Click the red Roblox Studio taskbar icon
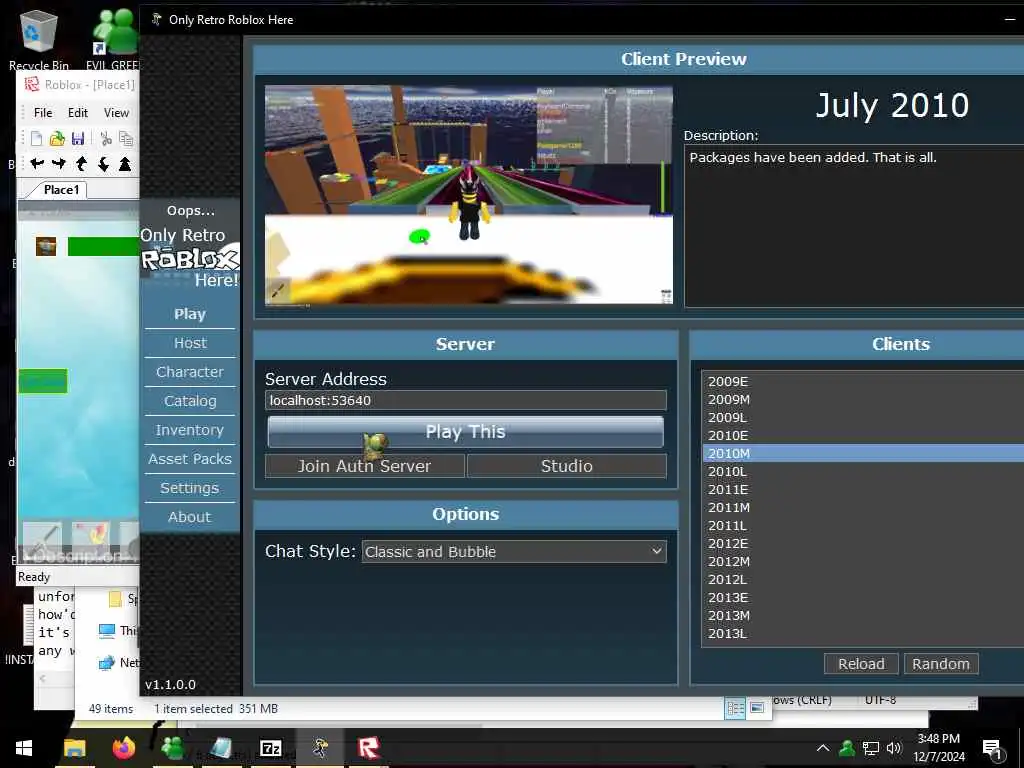 pyautogui.click(x=368, y=748)
